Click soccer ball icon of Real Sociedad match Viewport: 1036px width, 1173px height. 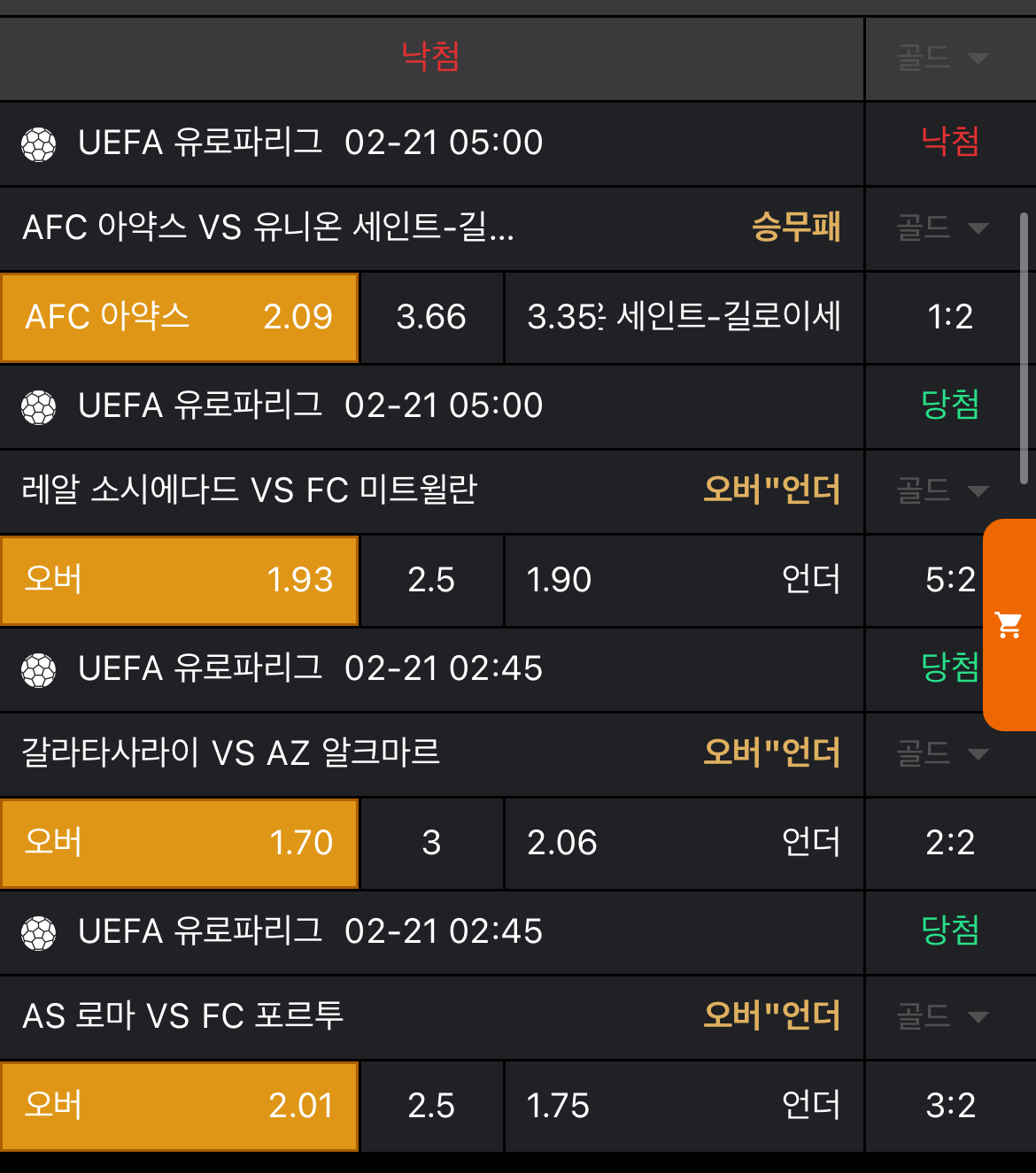(x=38, y=406)
